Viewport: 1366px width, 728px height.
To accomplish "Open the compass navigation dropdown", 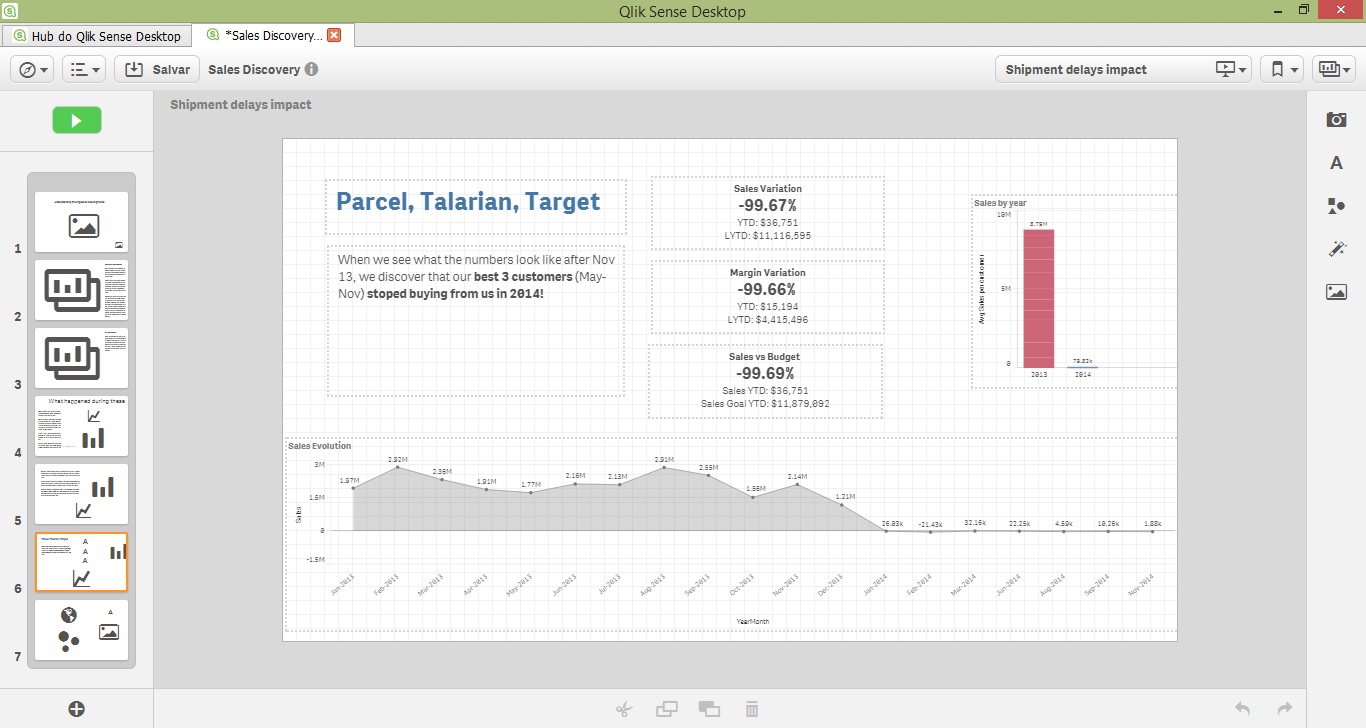I will pos(33,70).
